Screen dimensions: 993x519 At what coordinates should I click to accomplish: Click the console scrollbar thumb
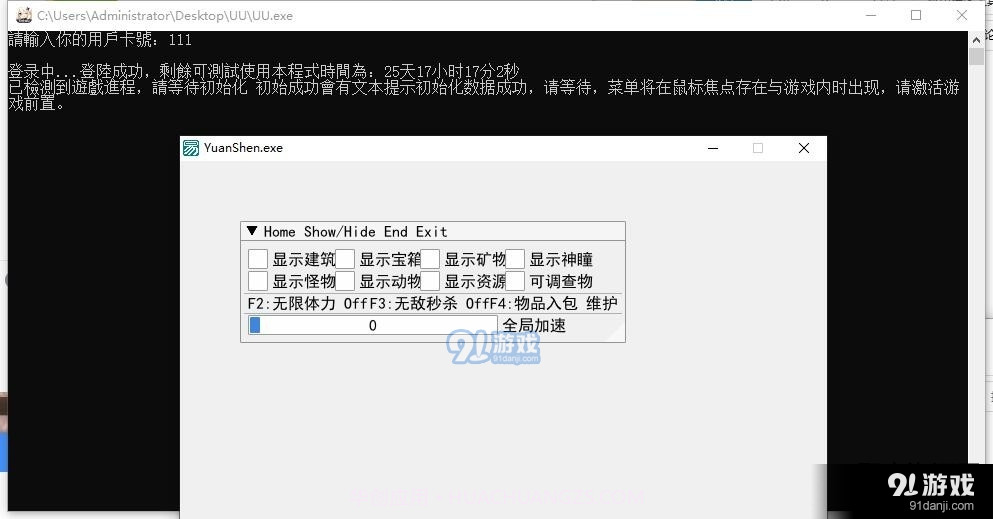pos(976,56)
